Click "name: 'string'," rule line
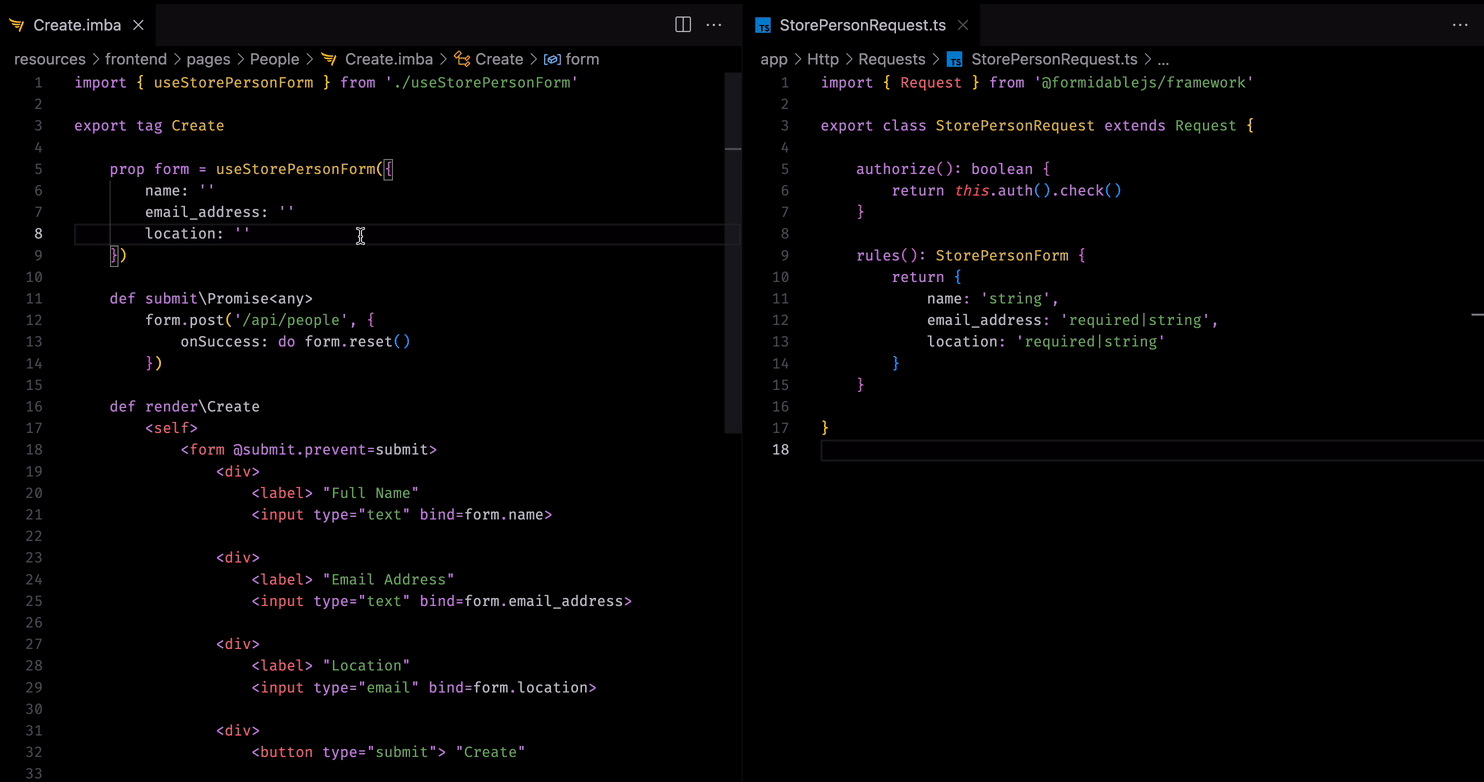 993,299
